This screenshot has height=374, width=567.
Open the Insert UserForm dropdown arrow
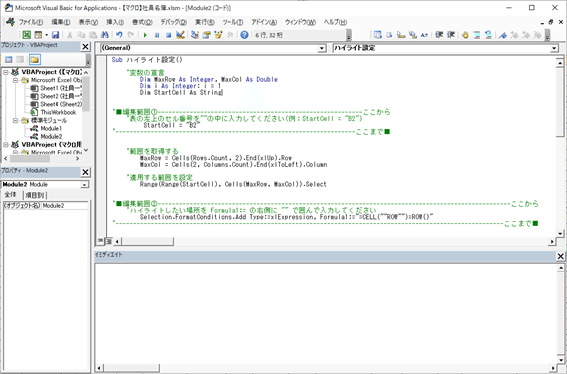(46, 35)
